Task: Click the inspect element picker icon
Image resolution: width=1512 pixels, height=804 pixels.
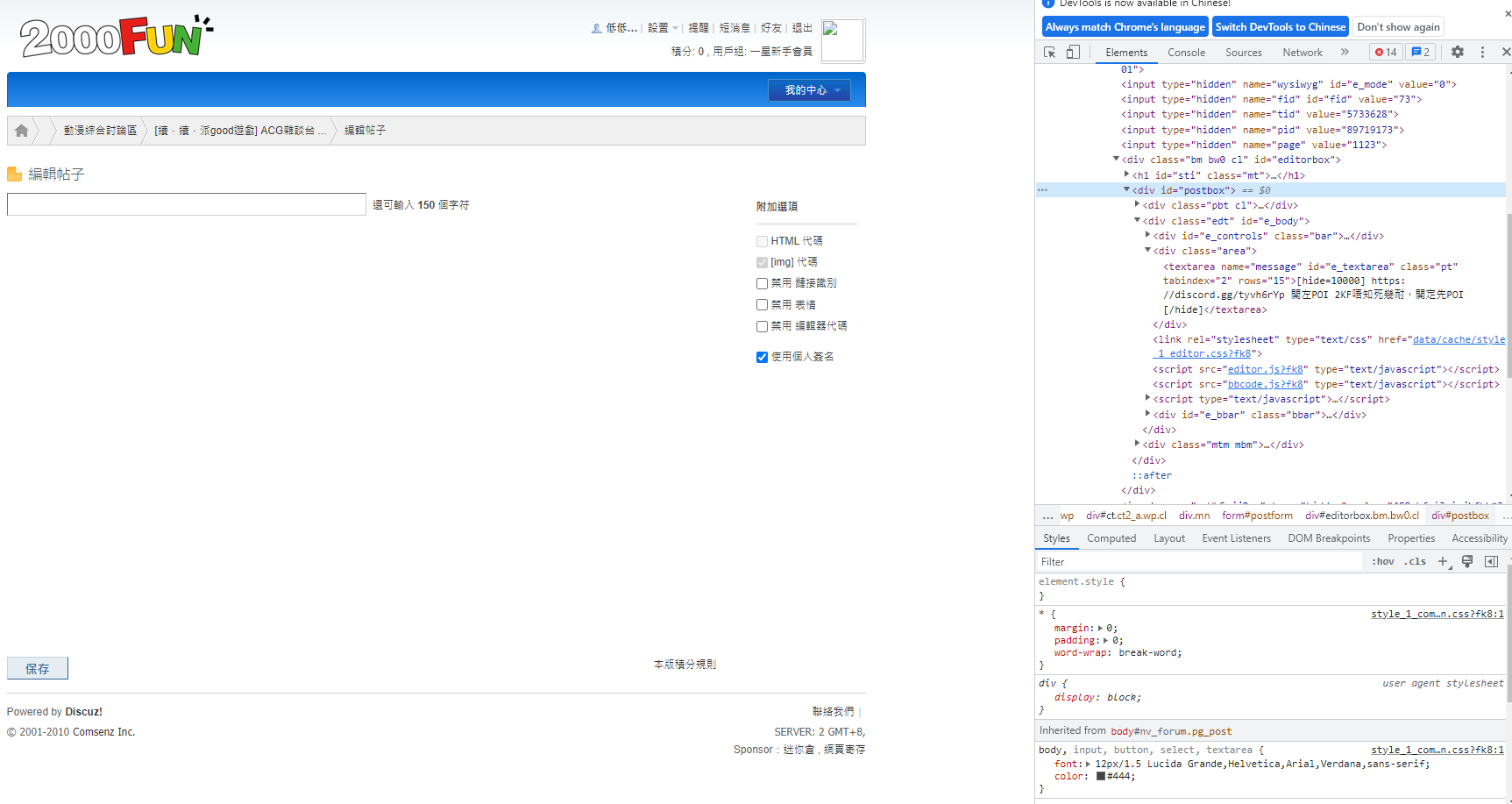Action: pyautogui.click(x=1049, y=53)
